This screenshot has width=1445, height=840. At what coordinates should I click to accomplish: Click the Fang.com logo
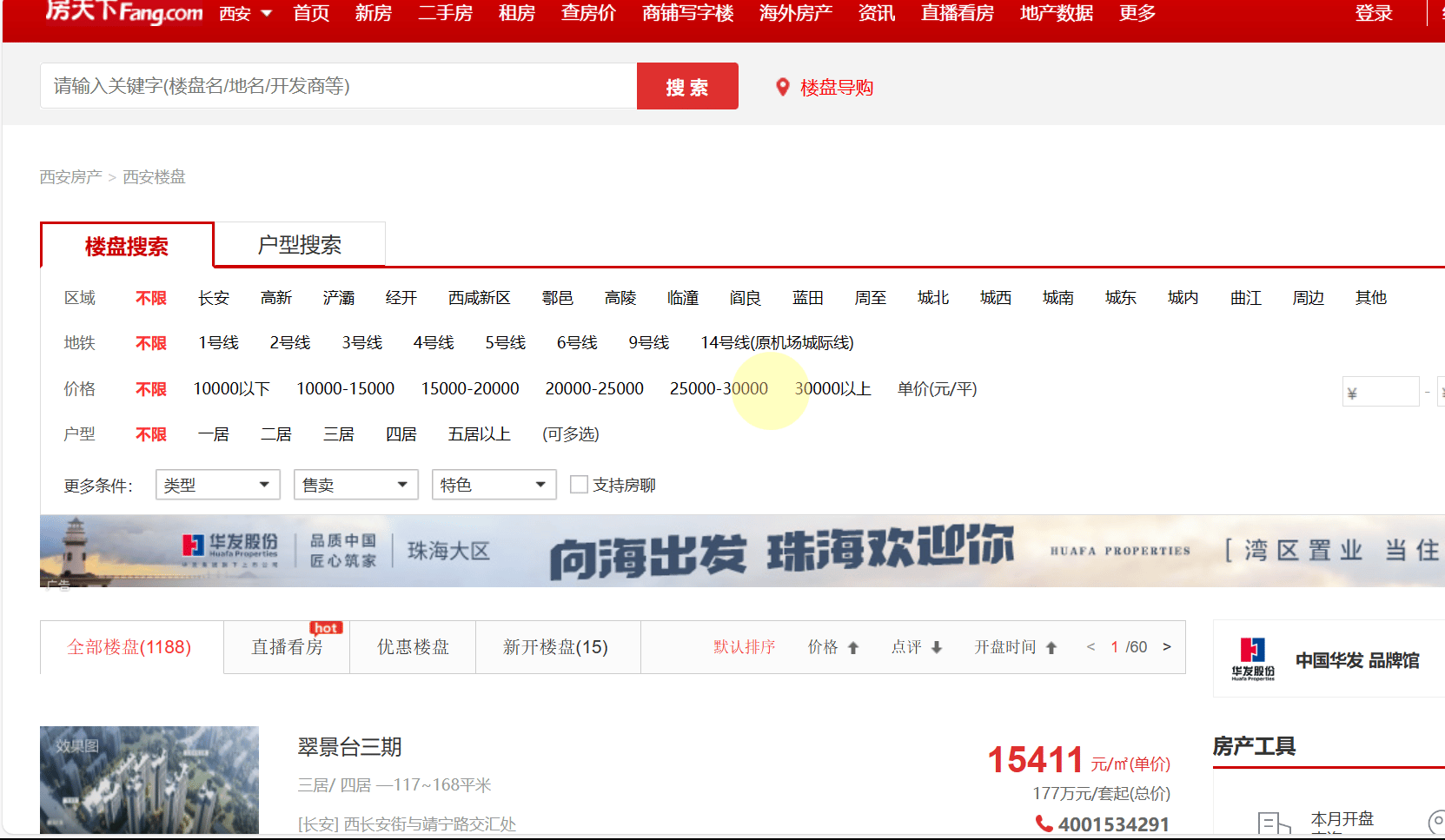[123, 12]
